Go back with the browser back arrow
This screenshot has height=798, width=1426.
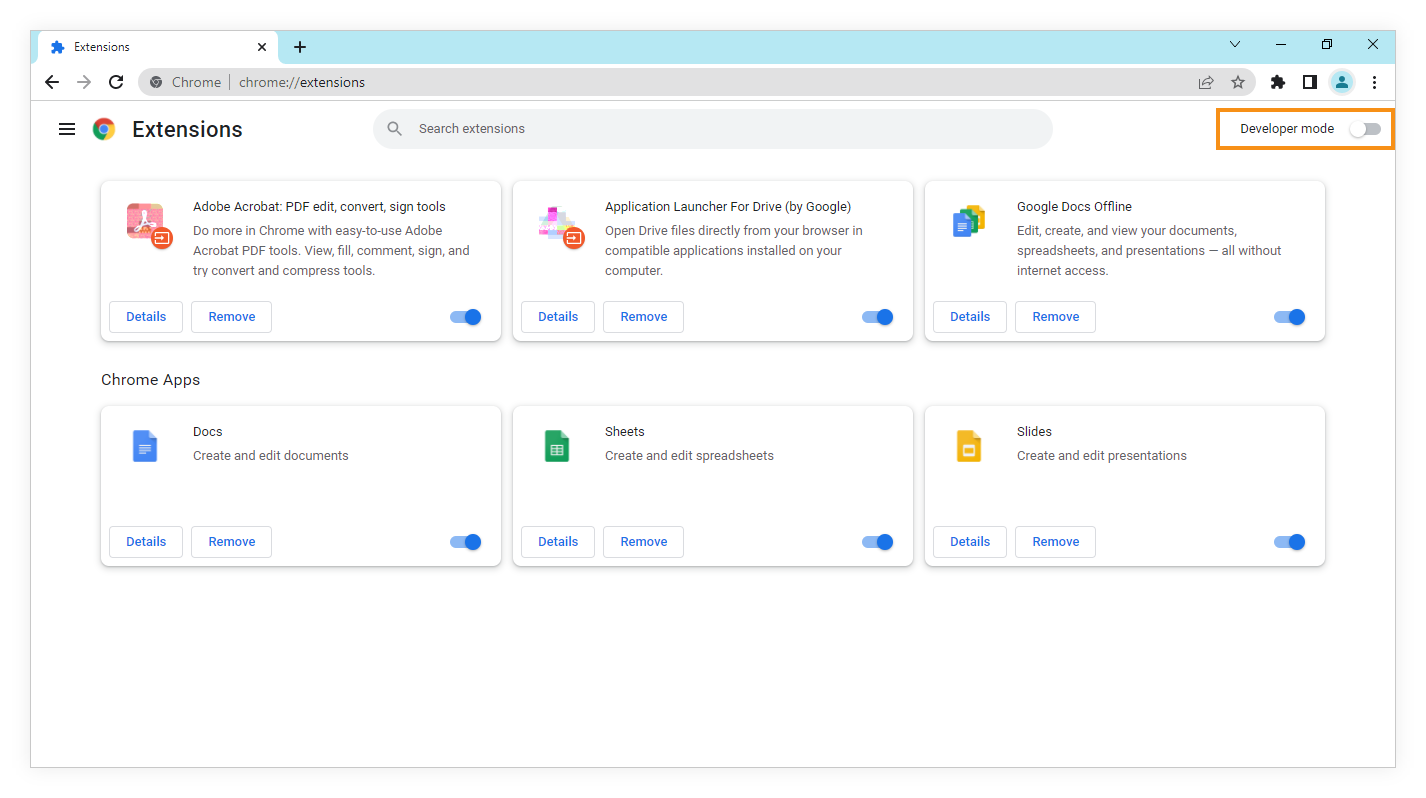click(x=52, y=82)
